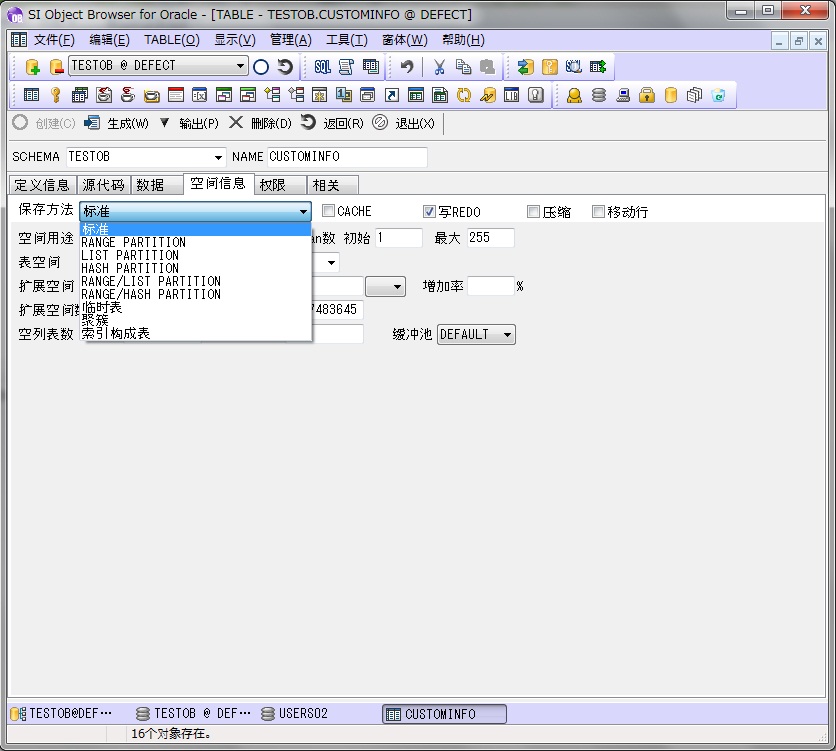Click the table with green arrows icon

click(x=598, y=67)
